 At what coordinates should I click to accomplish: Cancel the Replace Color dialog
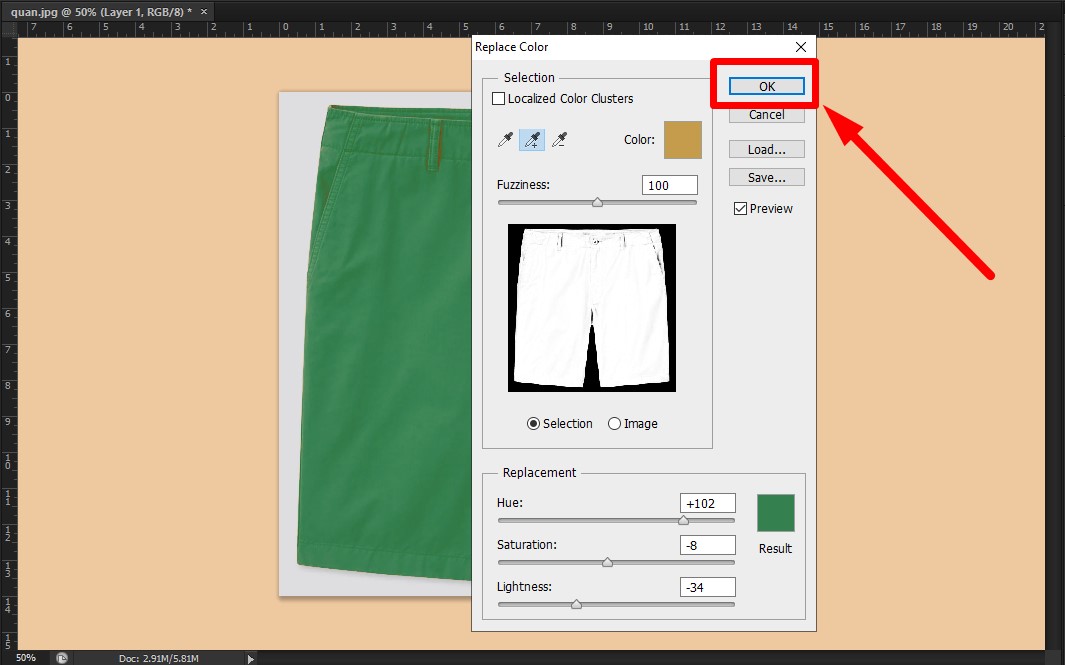[766, 114]
